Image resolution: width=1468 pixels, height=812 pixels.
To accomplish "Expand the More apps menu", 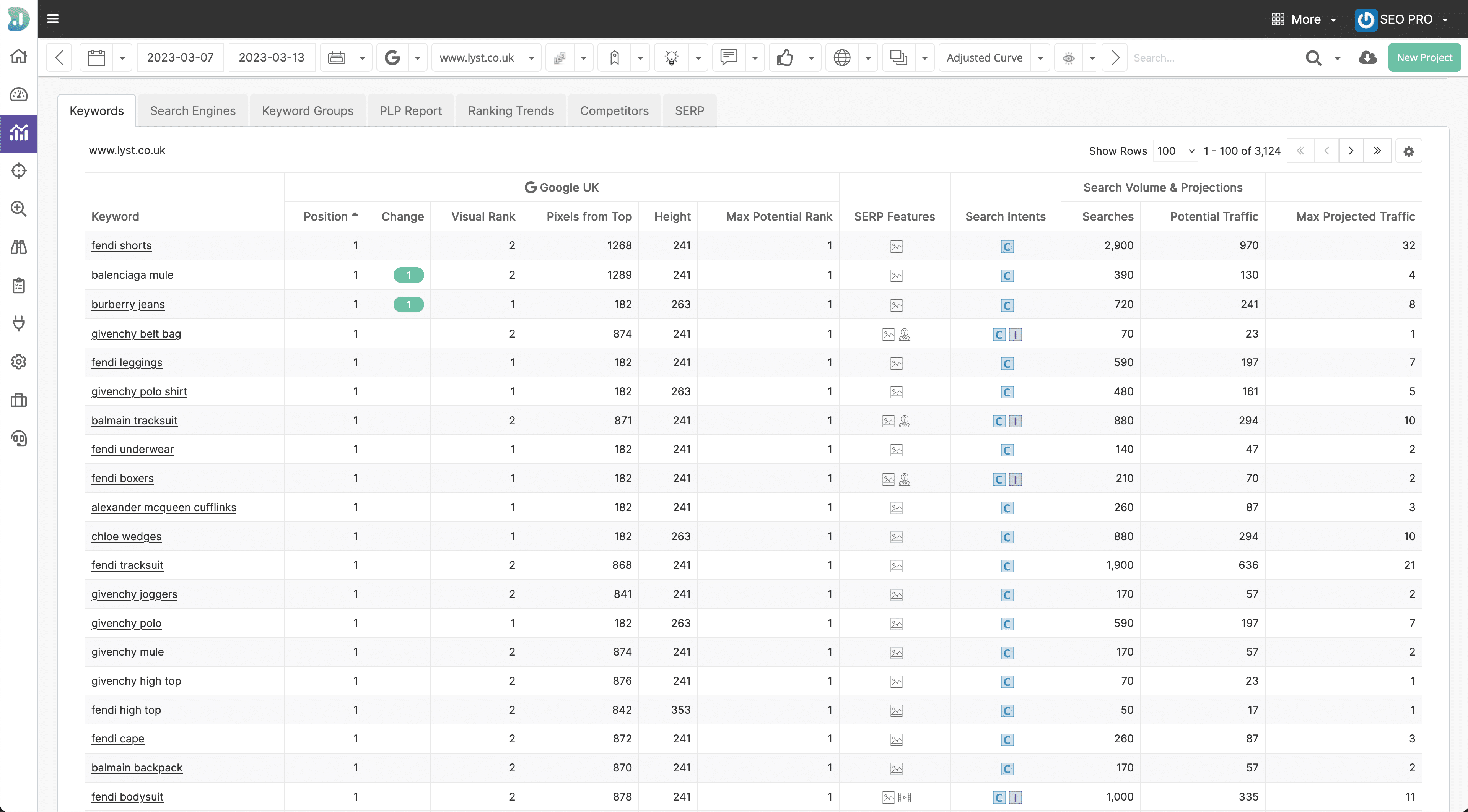I will [x=1304, y=19].
